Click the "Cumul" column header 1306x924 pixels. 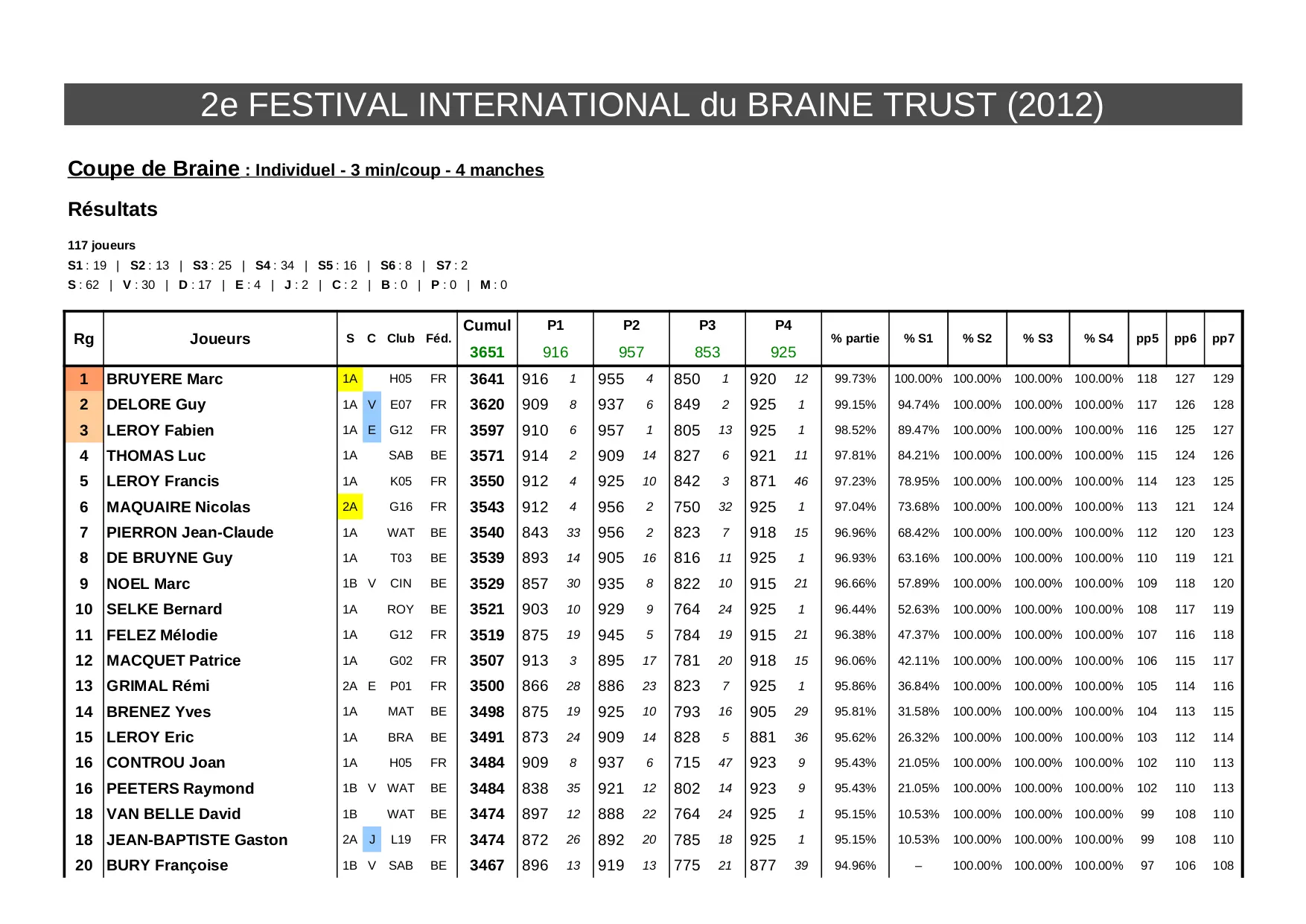[x=487, y=326]
